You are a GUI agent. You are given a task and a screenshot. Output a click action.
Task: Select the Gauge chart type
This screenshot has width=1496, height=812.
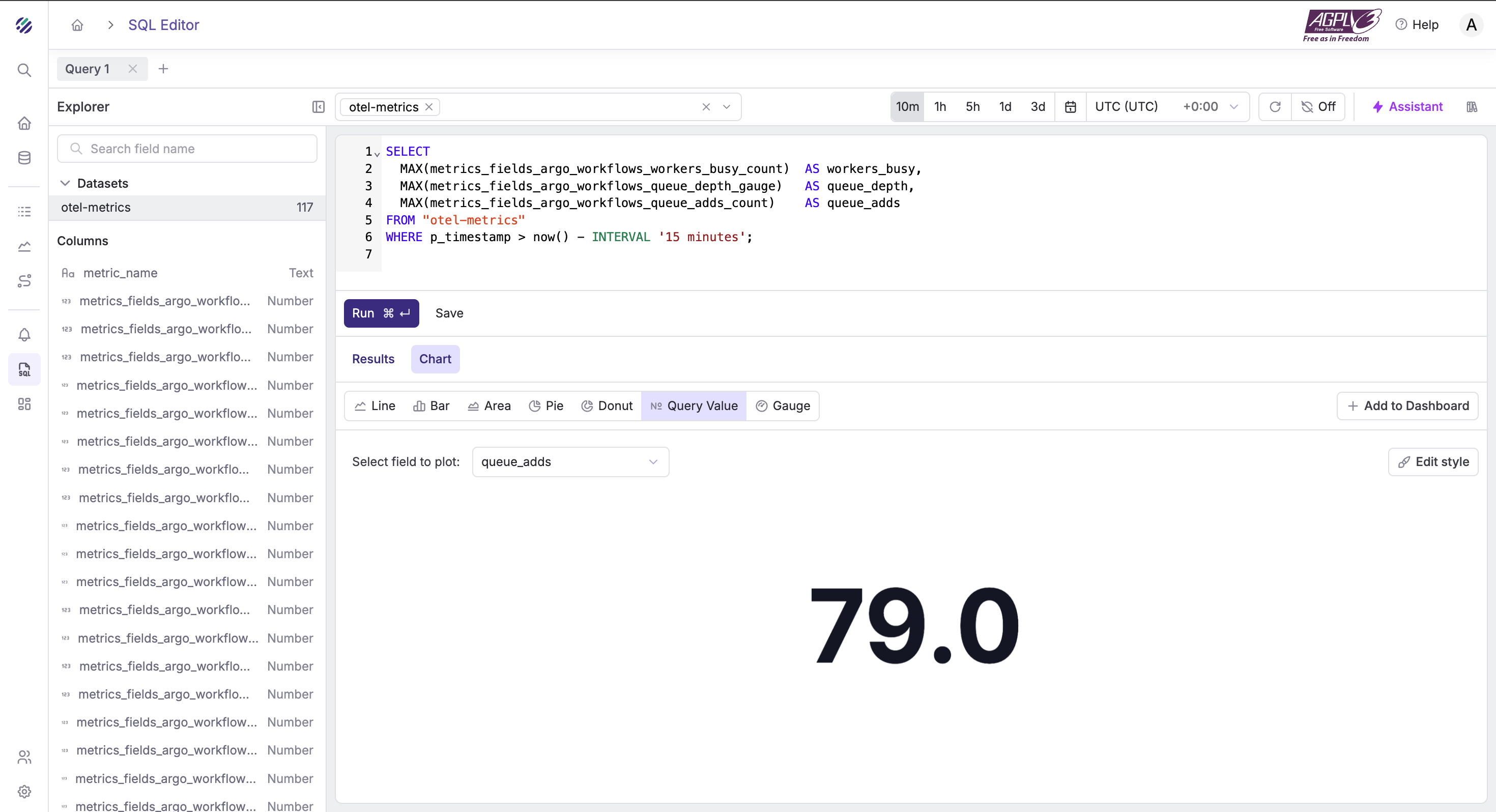coord(782,406)
